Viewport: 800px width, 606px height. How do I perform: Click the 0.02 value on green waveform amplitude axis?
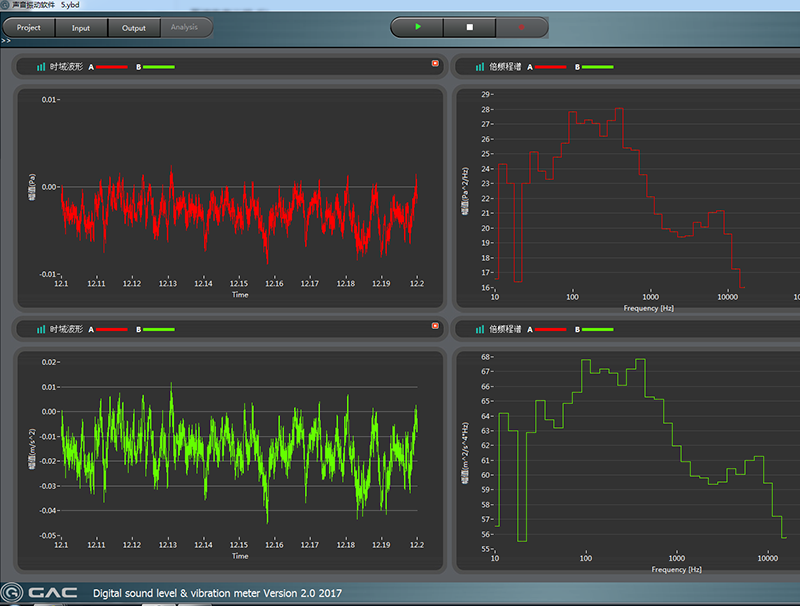(48, 362)
